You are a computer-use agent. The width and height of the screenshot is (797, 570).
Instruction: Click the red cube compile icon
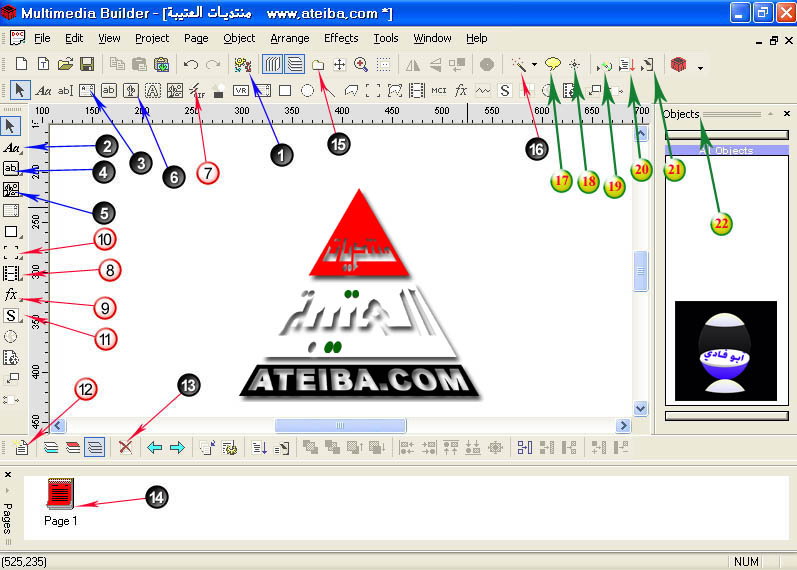(679, 64)
